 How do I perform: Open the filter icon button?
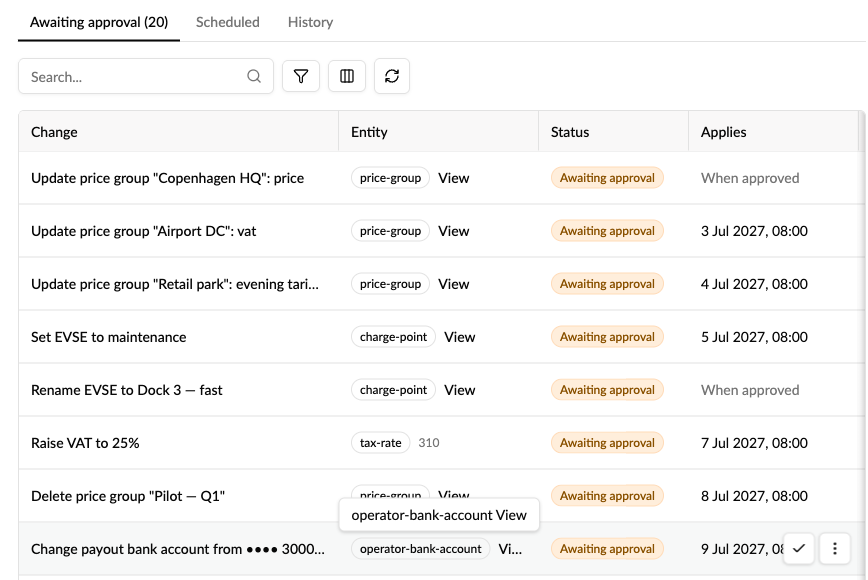click(x=301, y=76)
